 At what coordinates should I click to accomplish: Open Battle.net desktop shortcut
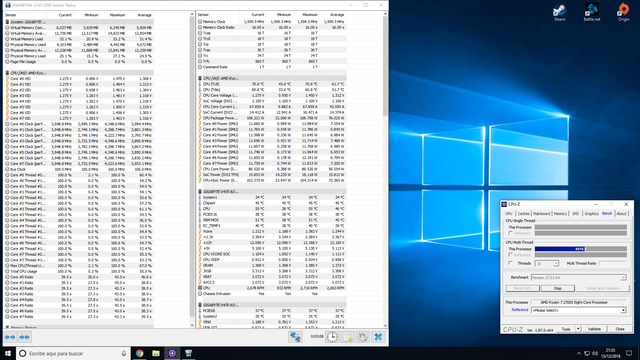click(591, 12)
